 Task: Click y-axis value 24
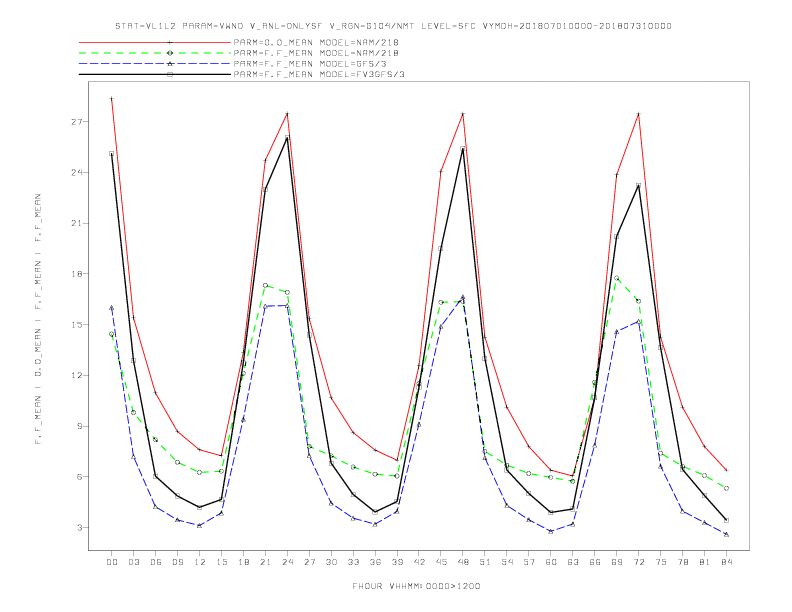pos(76,172)
